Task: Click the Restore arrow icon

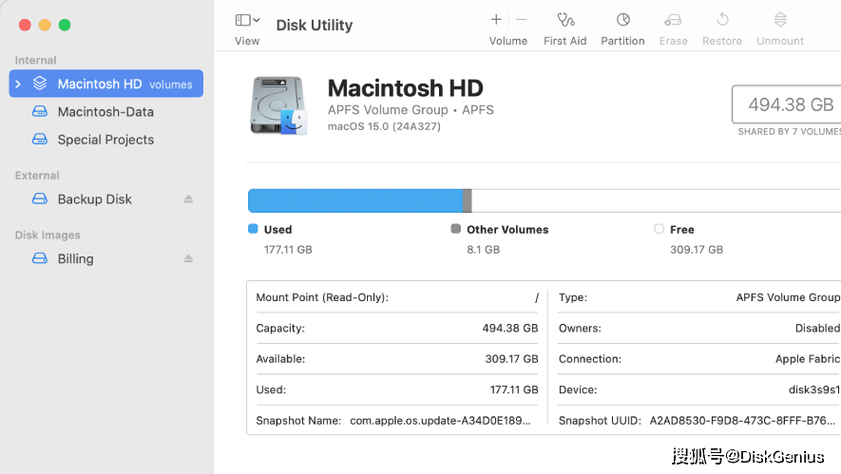Action: [722, 20]
